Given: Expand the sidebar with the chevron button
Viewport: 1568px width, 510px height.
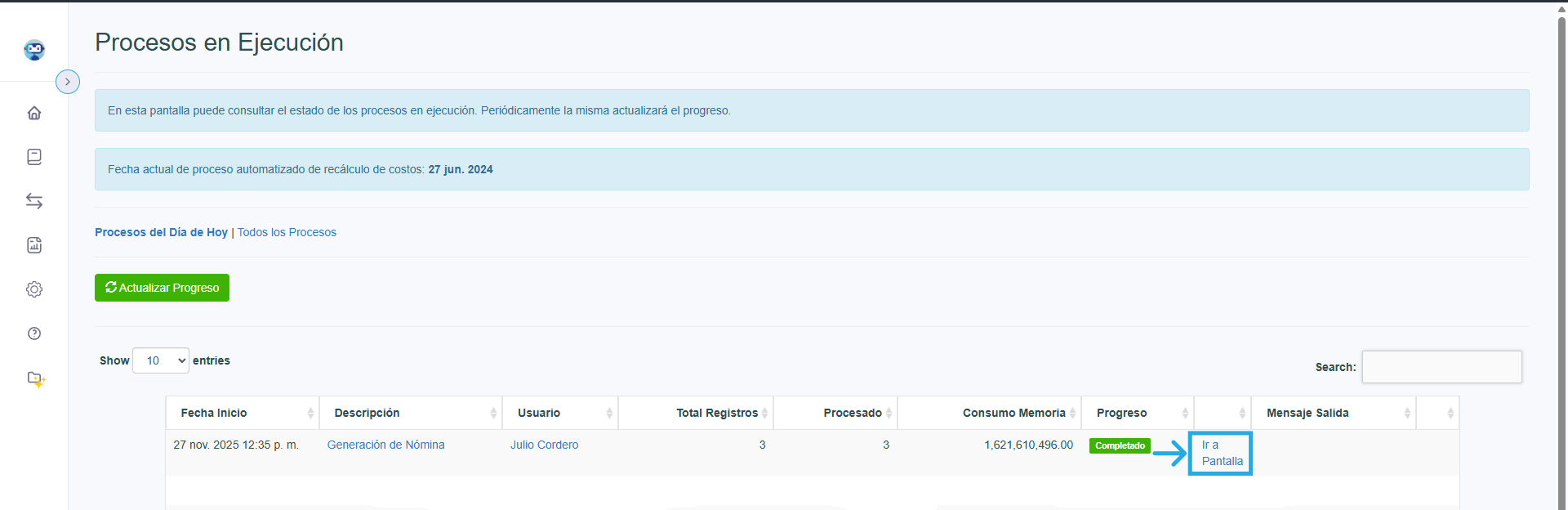Looking at the screenshot, I should (x=68, y=82).
